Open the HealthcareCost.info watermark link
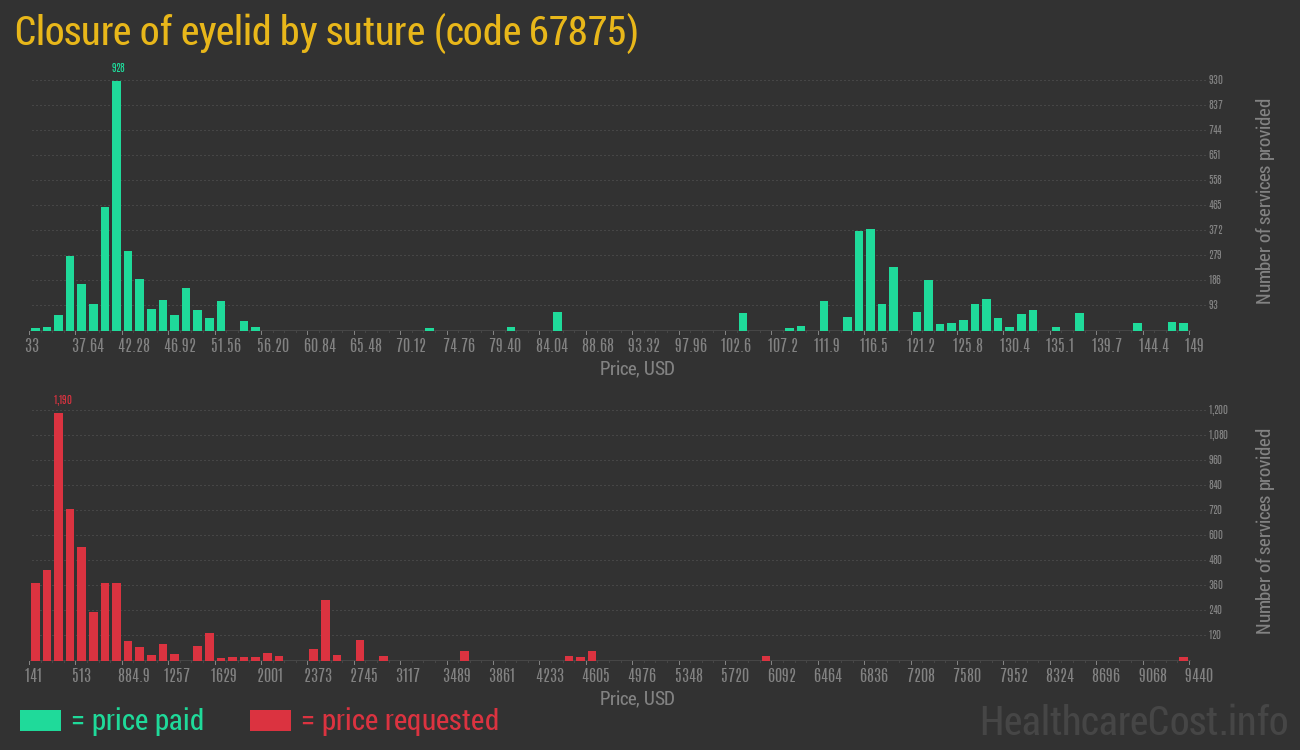Screen dimensions: 1300x750 1133,720
